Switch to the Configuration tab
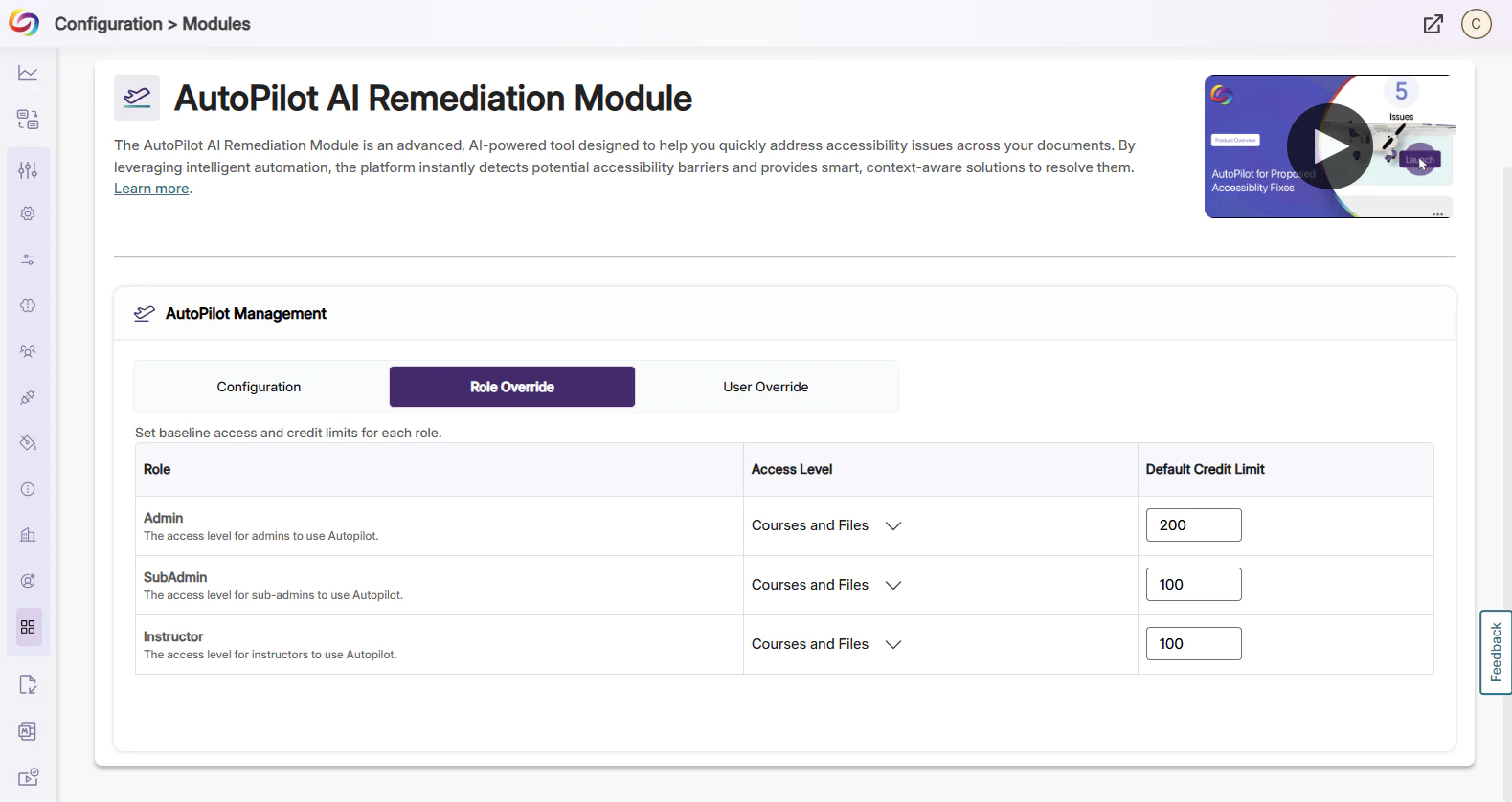The width and height of the screenshot is (1512, 802). pyautogui.click(x=259, y=387)
